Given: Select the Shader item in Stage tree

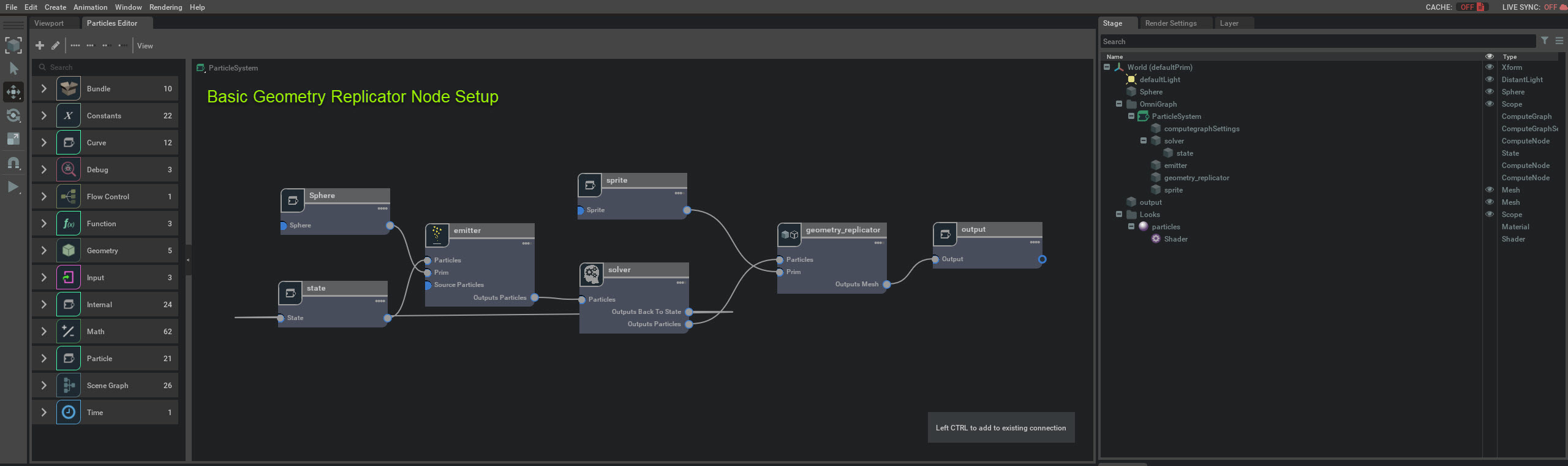Looking at the screenshot, I should click(1175, 239).
